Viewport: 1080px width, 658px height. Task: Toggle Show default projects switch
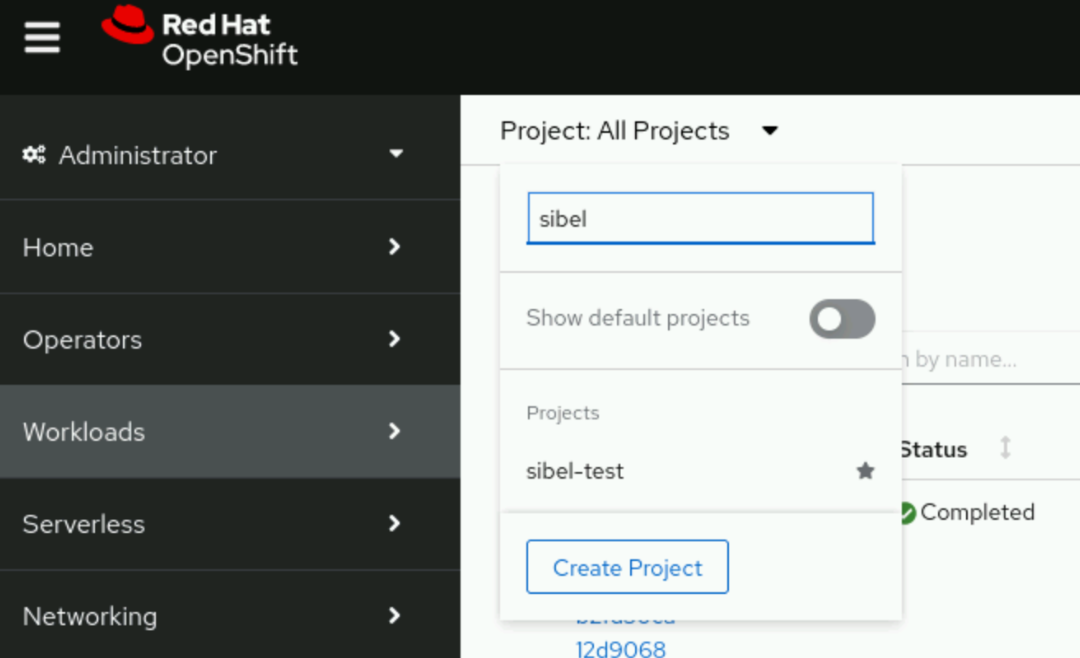[842, 319]
